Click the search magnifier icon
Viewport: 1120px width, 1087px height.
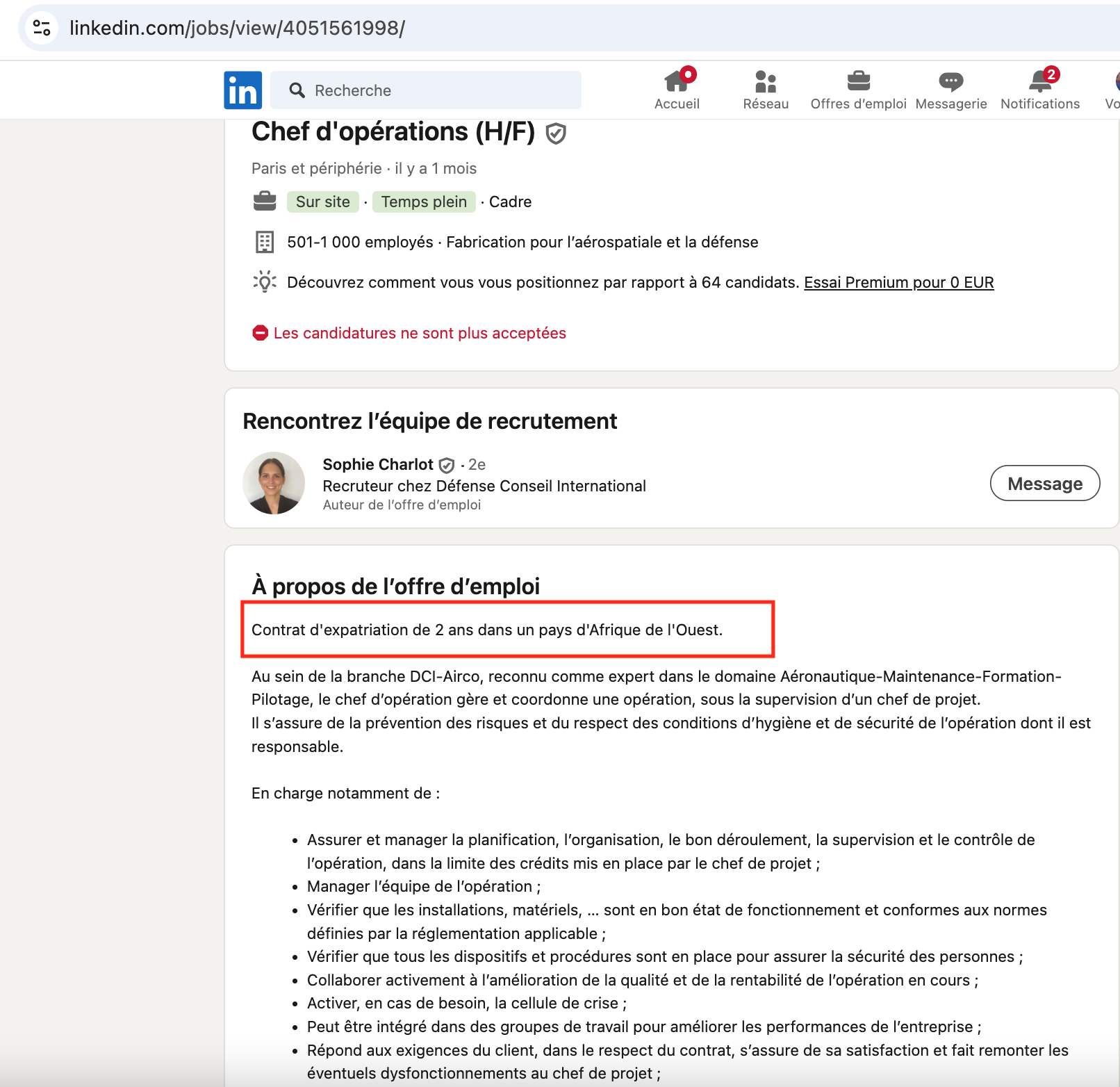click(x=297, y=90)
